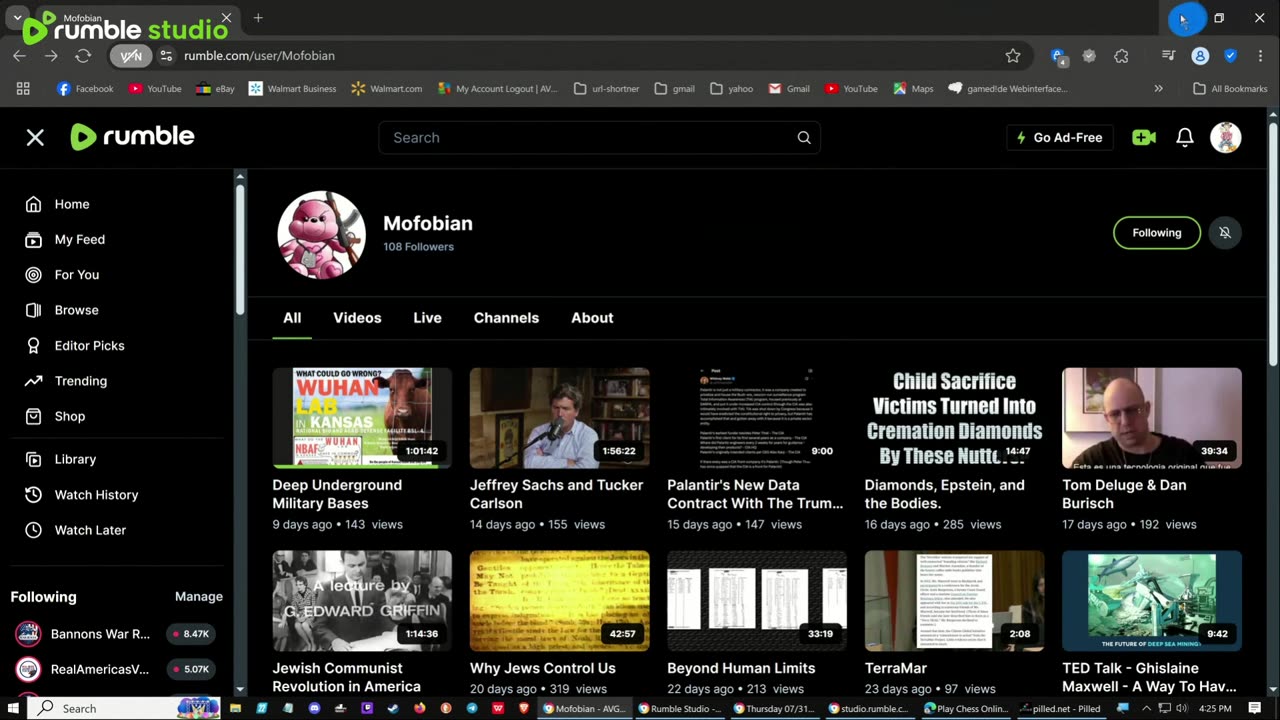This screenshot has height=720, width=1280.
Task: Click the Mofobian channel avatar picture
Action: [321, 235]
